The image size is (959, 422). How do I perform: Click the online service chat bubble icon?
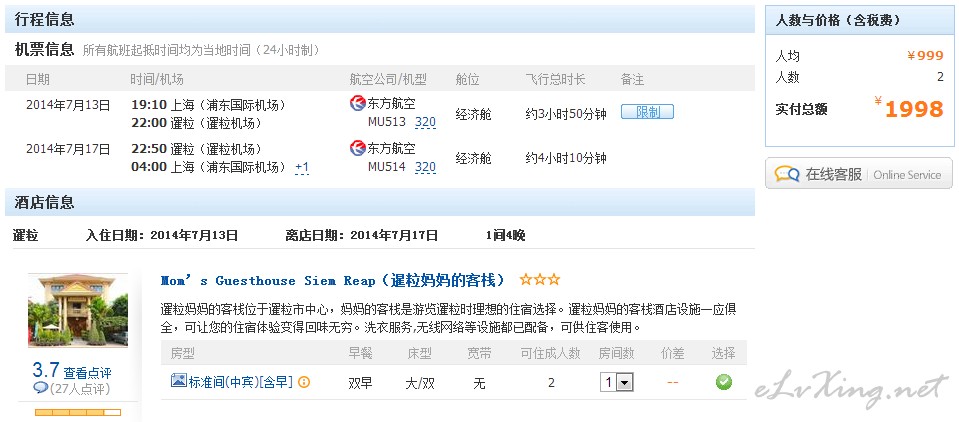coord(787,174)
